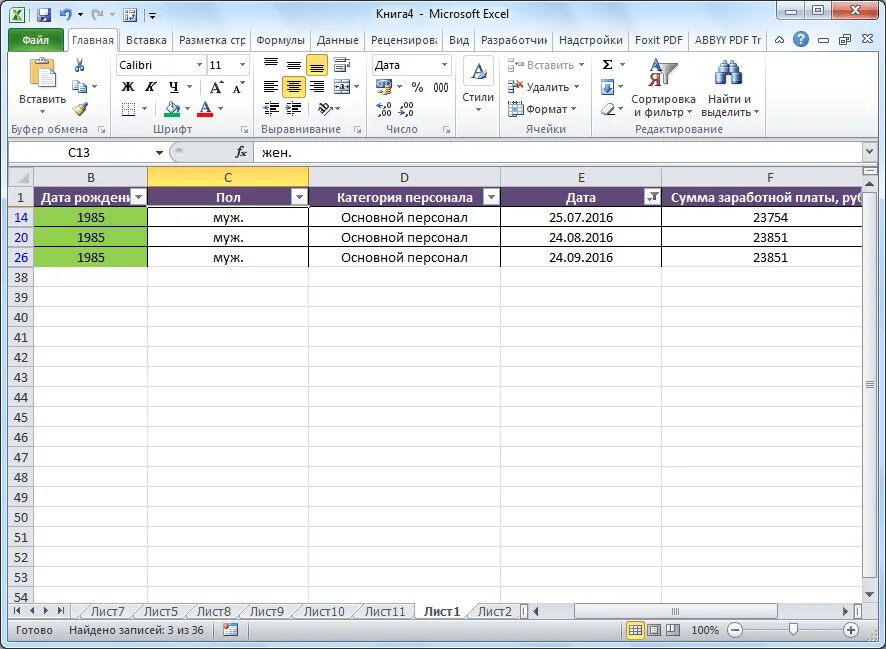Select the Format Painter brush
Viewport: 886px width, 649px height.
coord(80,108)
